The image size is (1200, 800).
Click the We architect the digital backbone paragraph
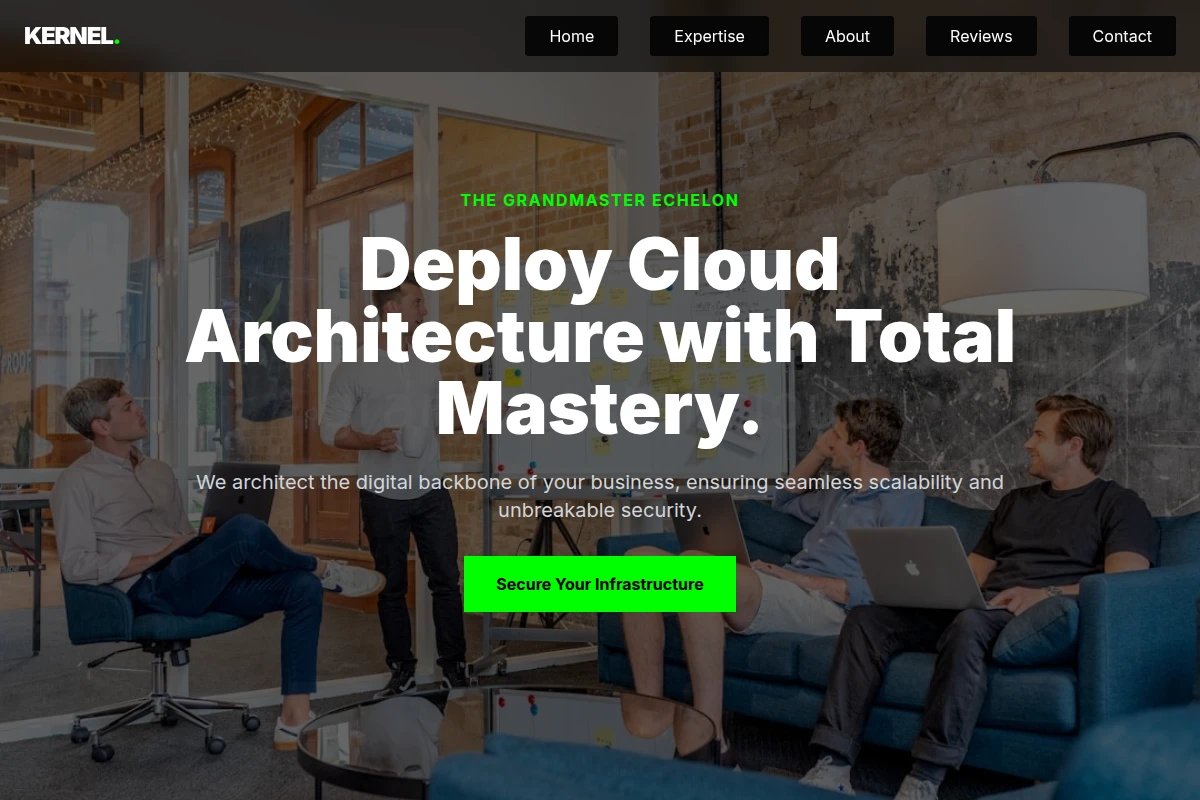click(600, 496)
